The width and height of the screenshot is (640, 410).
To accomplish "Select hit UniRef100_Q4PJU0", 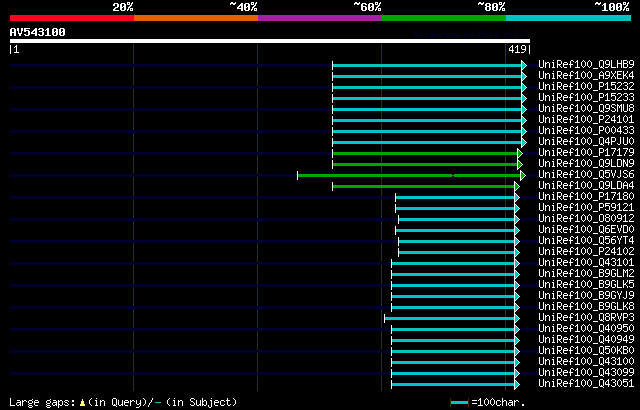I will click(x=586, y=142).
